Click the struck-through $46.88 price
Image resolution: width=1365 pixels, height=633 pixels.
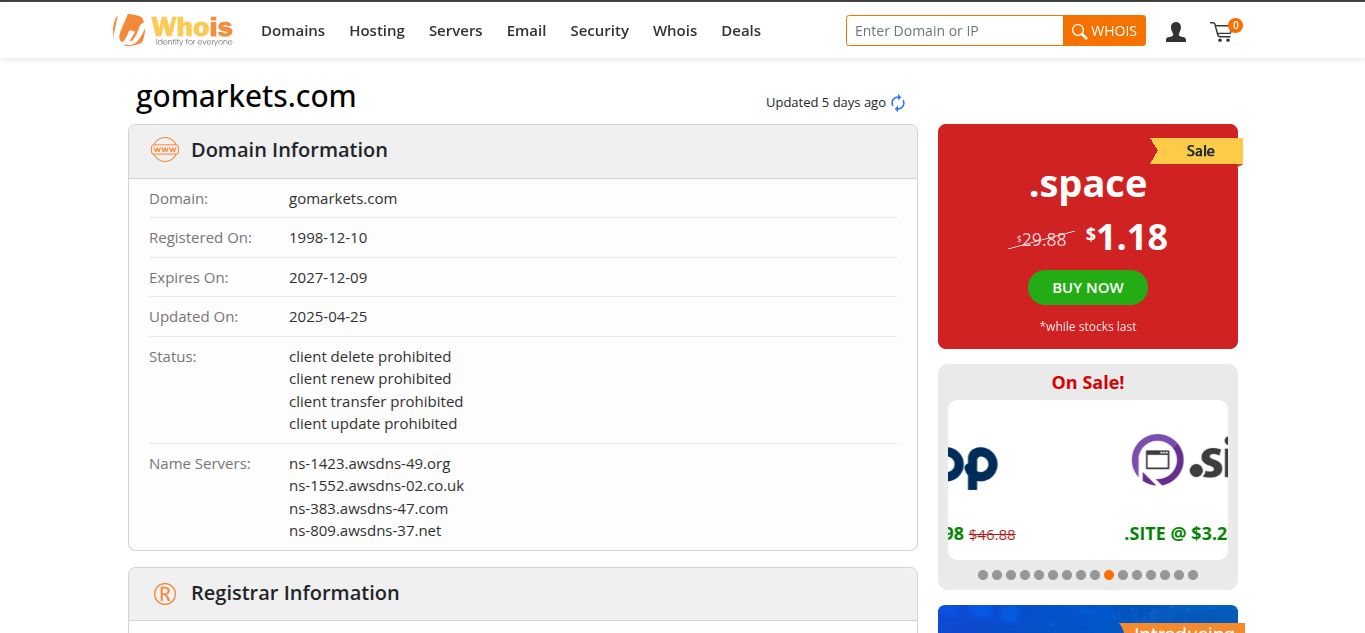tap(992, 535)
